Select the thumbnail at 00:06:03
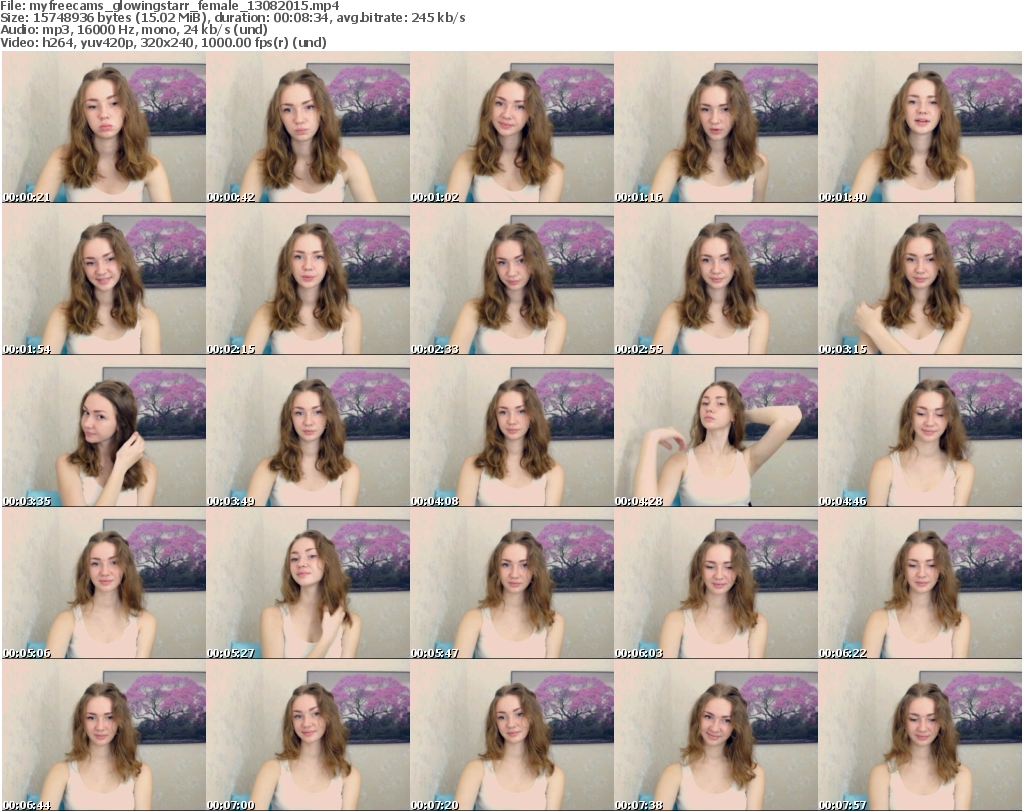This screenshot has height=811, width=1024. [716, 583]
